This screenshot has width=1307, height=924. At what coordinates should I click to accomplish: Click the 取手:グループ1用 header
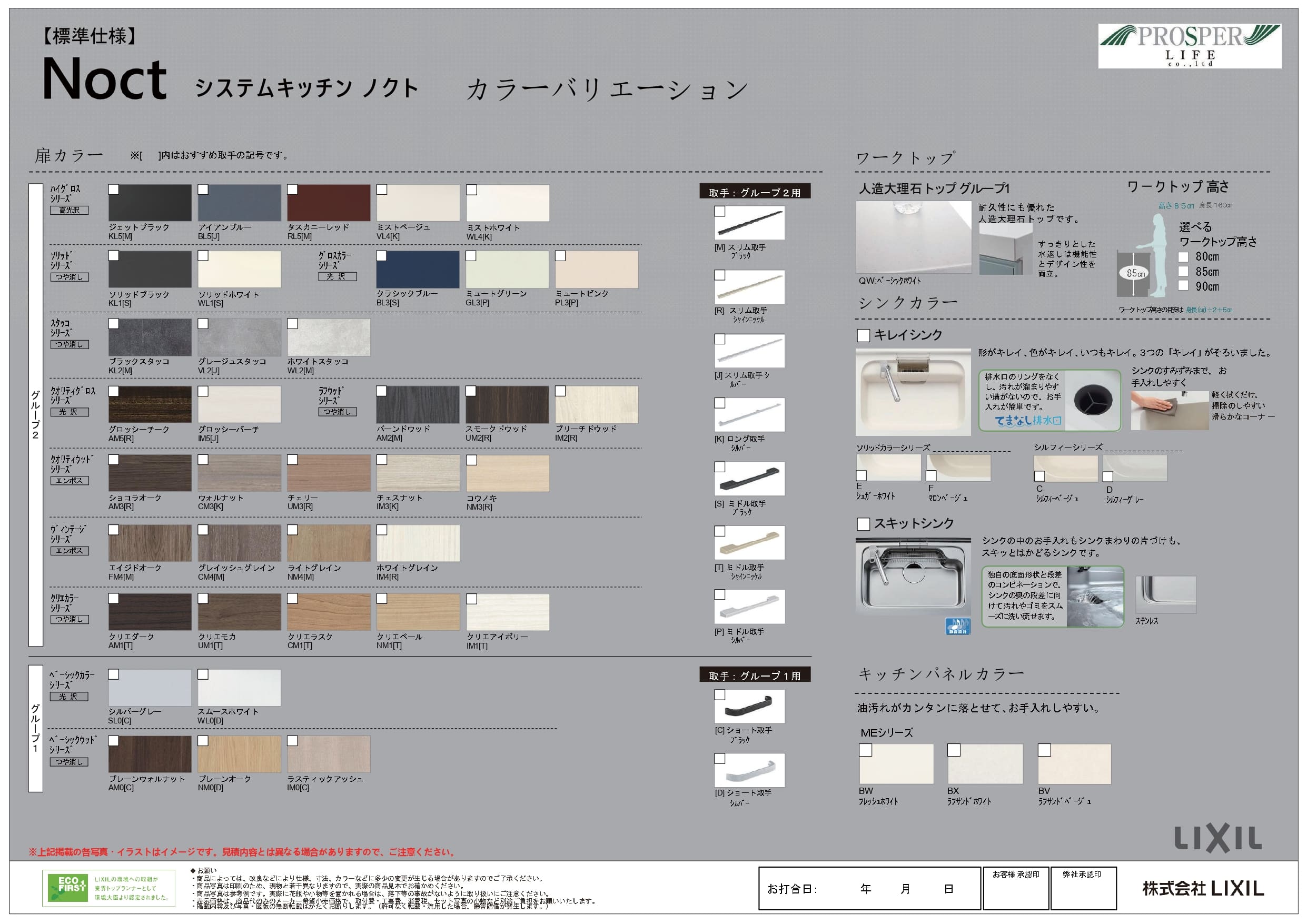click(x=755, y=675)
